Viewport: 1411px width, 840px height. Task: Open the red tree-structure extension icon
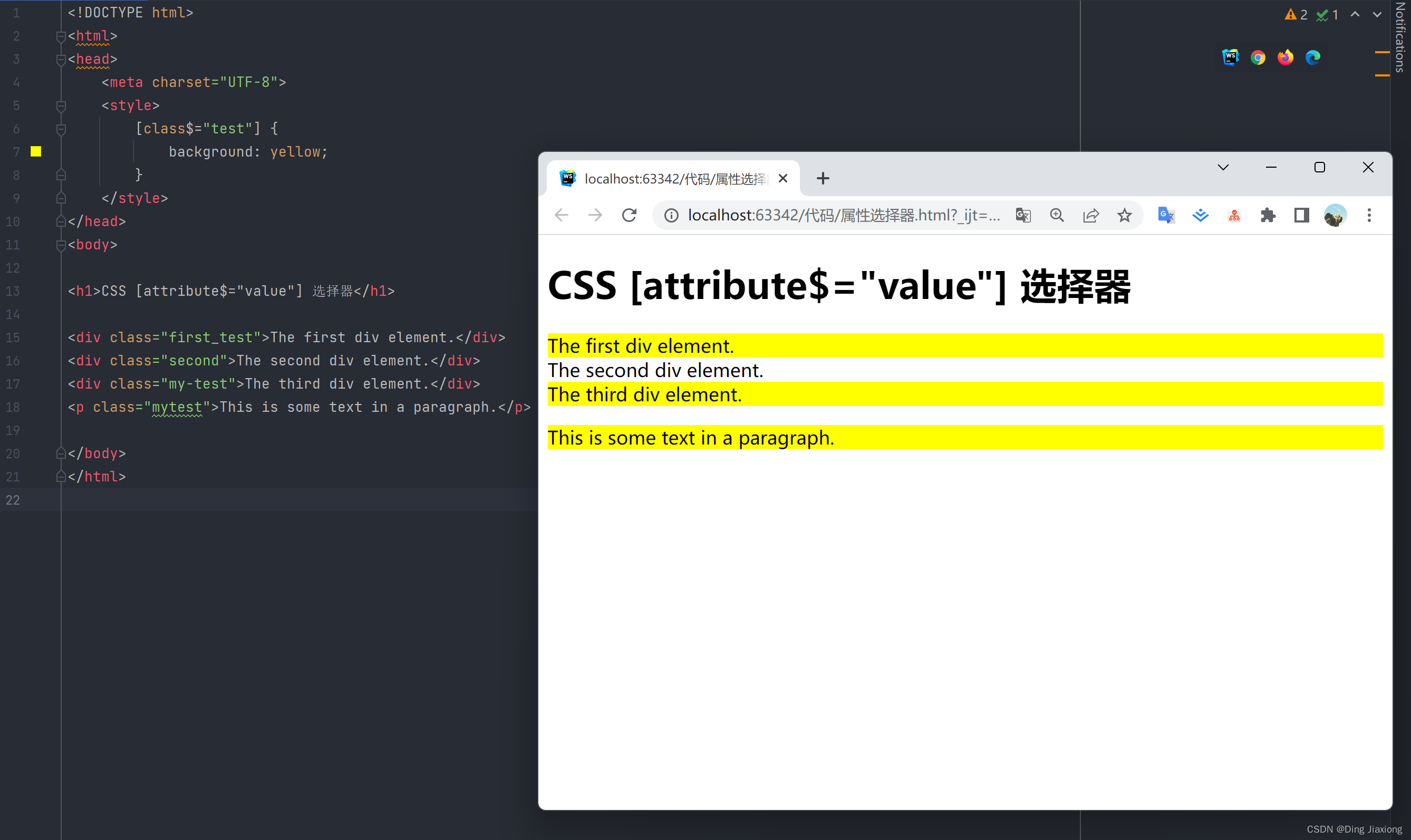[x=1234, y=216]
